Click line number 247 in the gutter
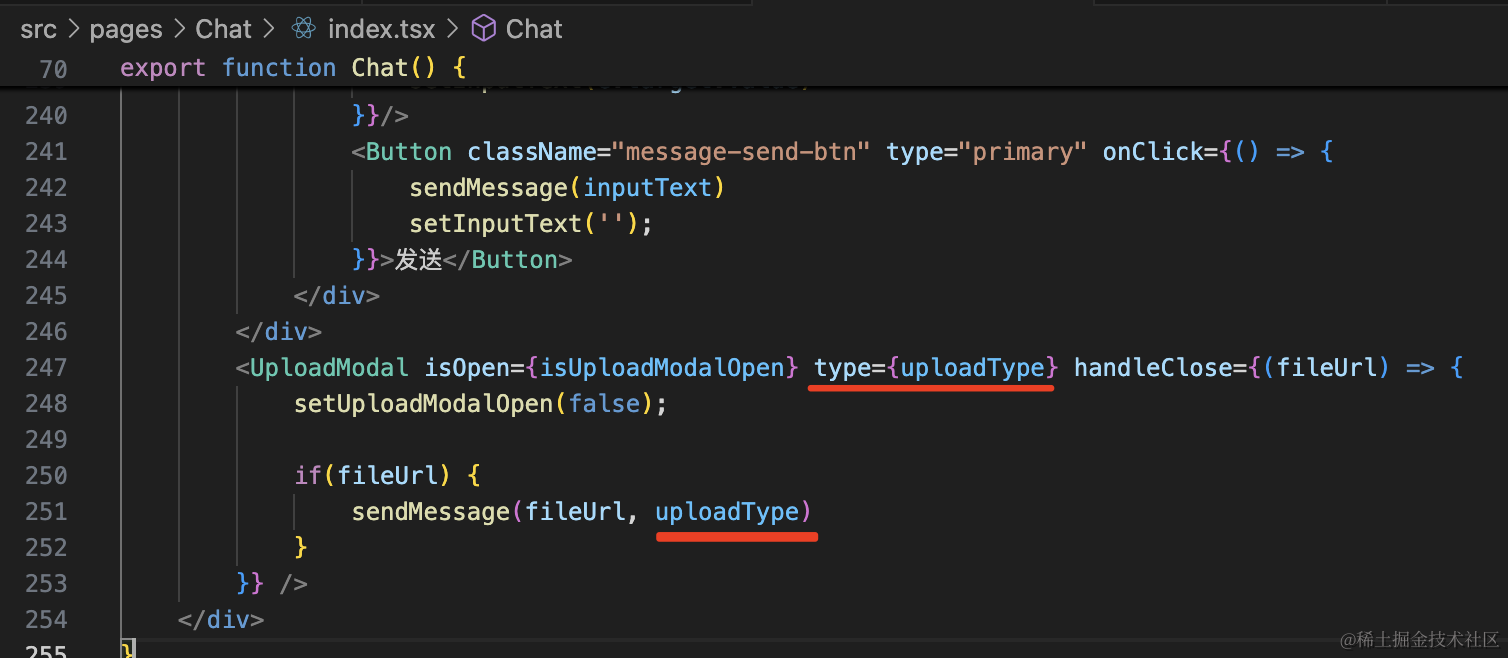This screenshot has height=658, width=1508. point(46,368)
